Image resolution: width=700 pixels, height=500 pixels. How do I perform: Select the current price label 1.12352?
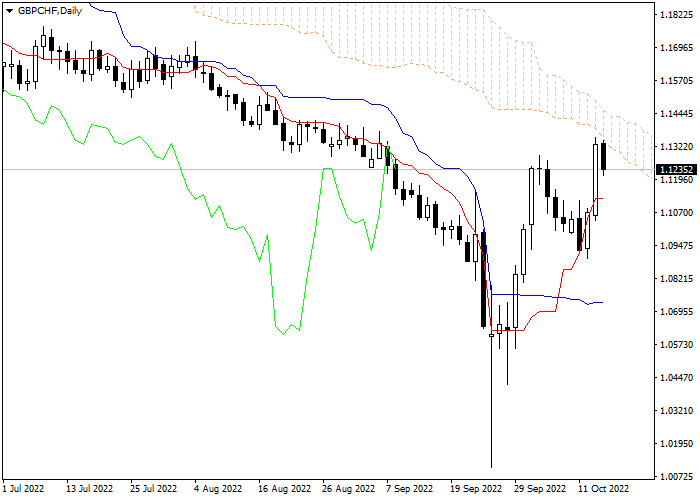[x=676, y=170]
